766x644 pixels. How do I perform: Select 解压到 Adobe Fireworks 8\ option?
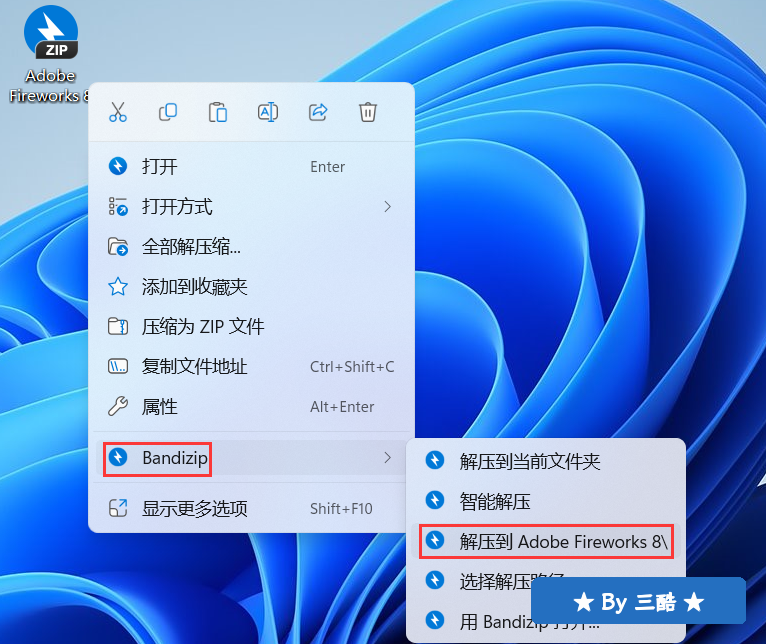546,541
